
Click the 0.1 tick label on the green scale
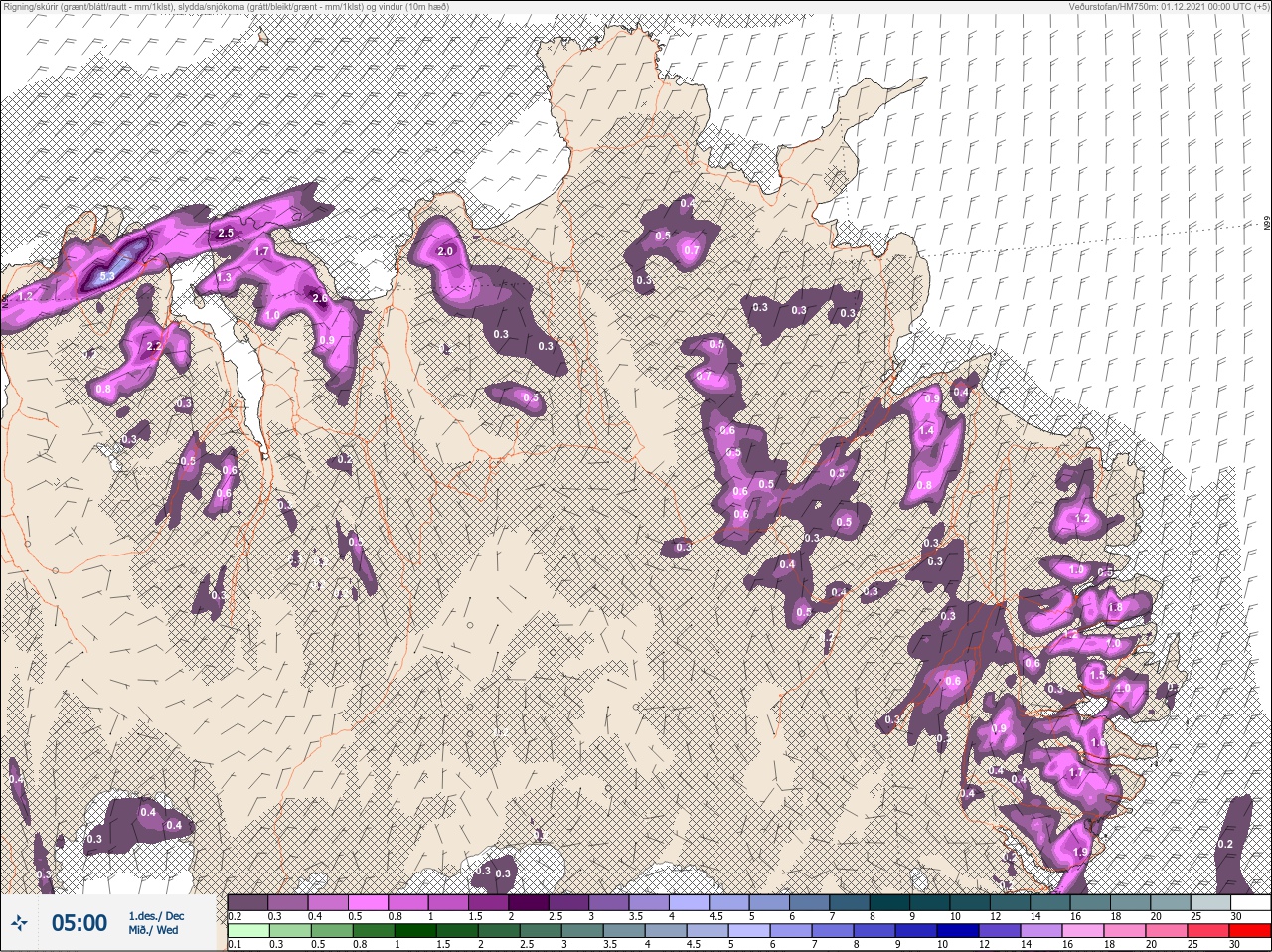point(235,945)
